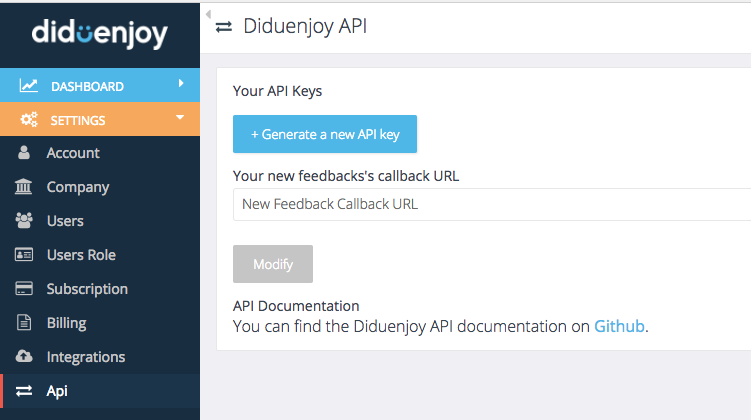Go to Company settings
This screenshot has height=420, width=751.
[x=100, y=187]
